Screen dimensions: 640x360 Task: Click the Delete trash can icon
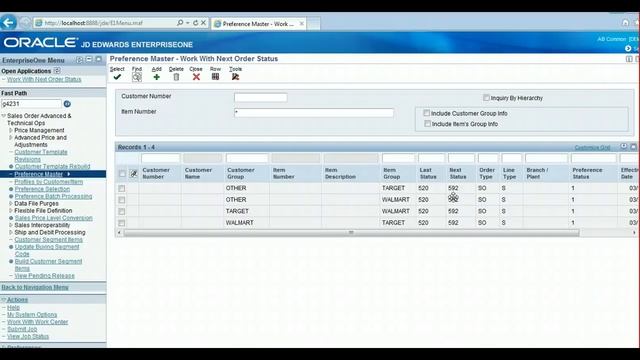(x=176, y=77)
